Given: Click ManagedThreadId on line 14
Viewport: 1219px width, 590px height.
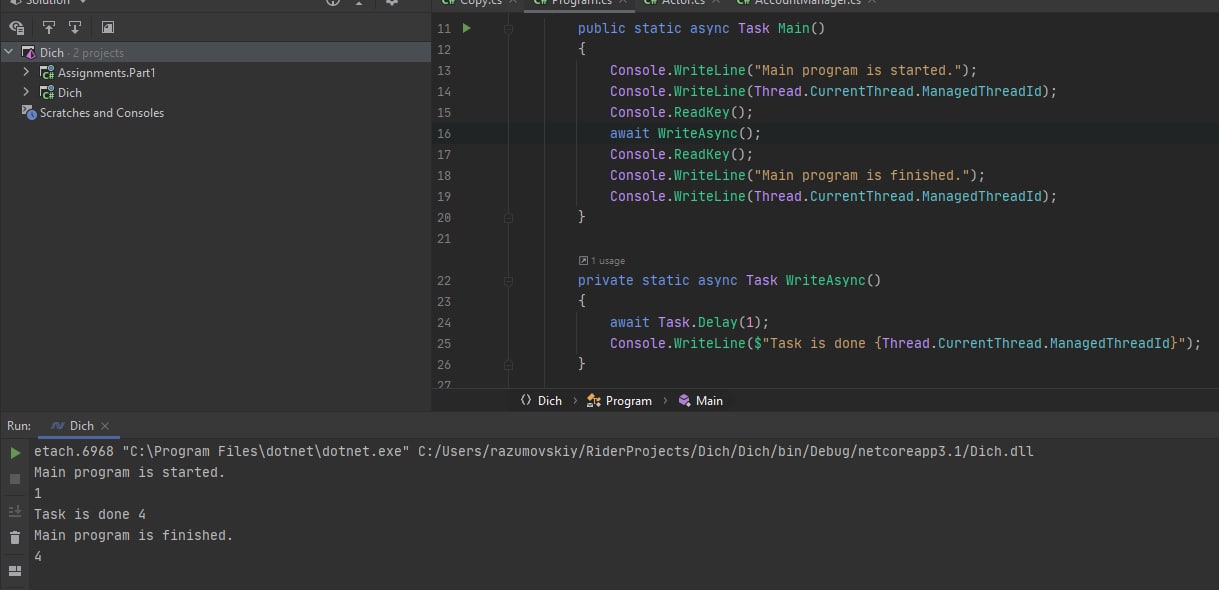Looking at the screenshot, I should tap(981, 91).
